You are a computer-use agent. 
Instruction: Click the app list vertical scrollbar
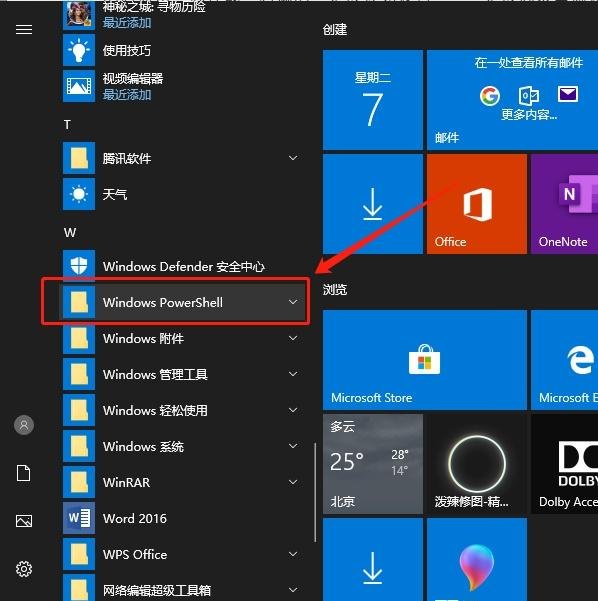point(315,493)
